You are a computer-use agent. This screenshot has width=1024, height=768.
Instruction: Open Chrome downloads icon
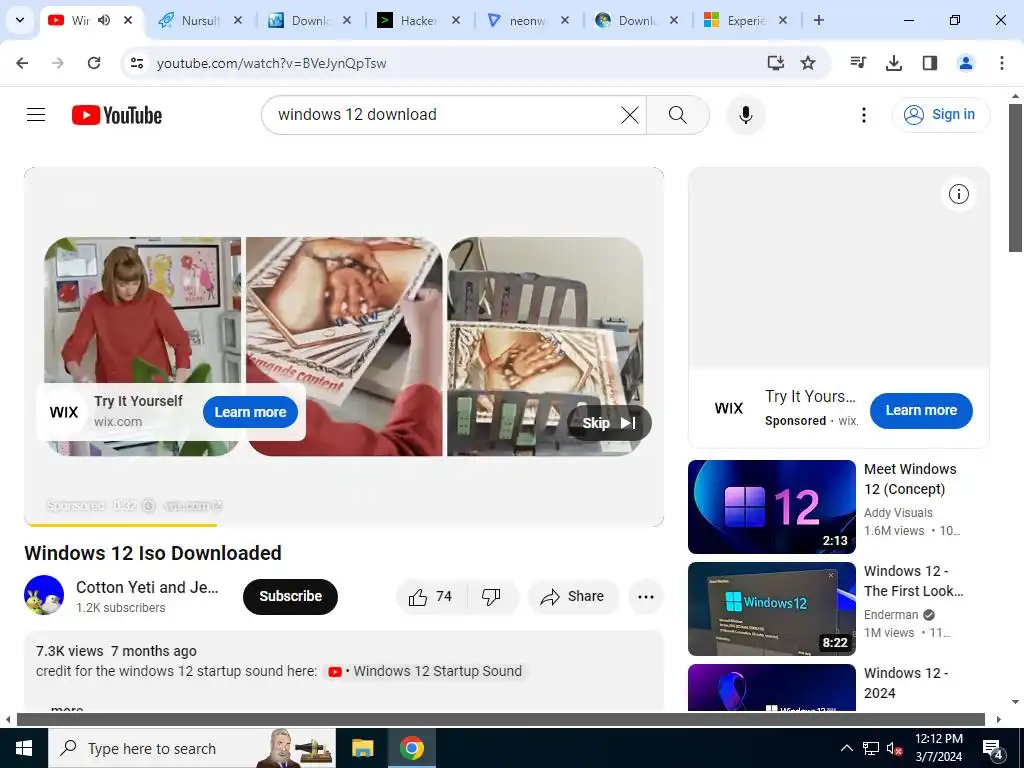[x=893, y=63]
